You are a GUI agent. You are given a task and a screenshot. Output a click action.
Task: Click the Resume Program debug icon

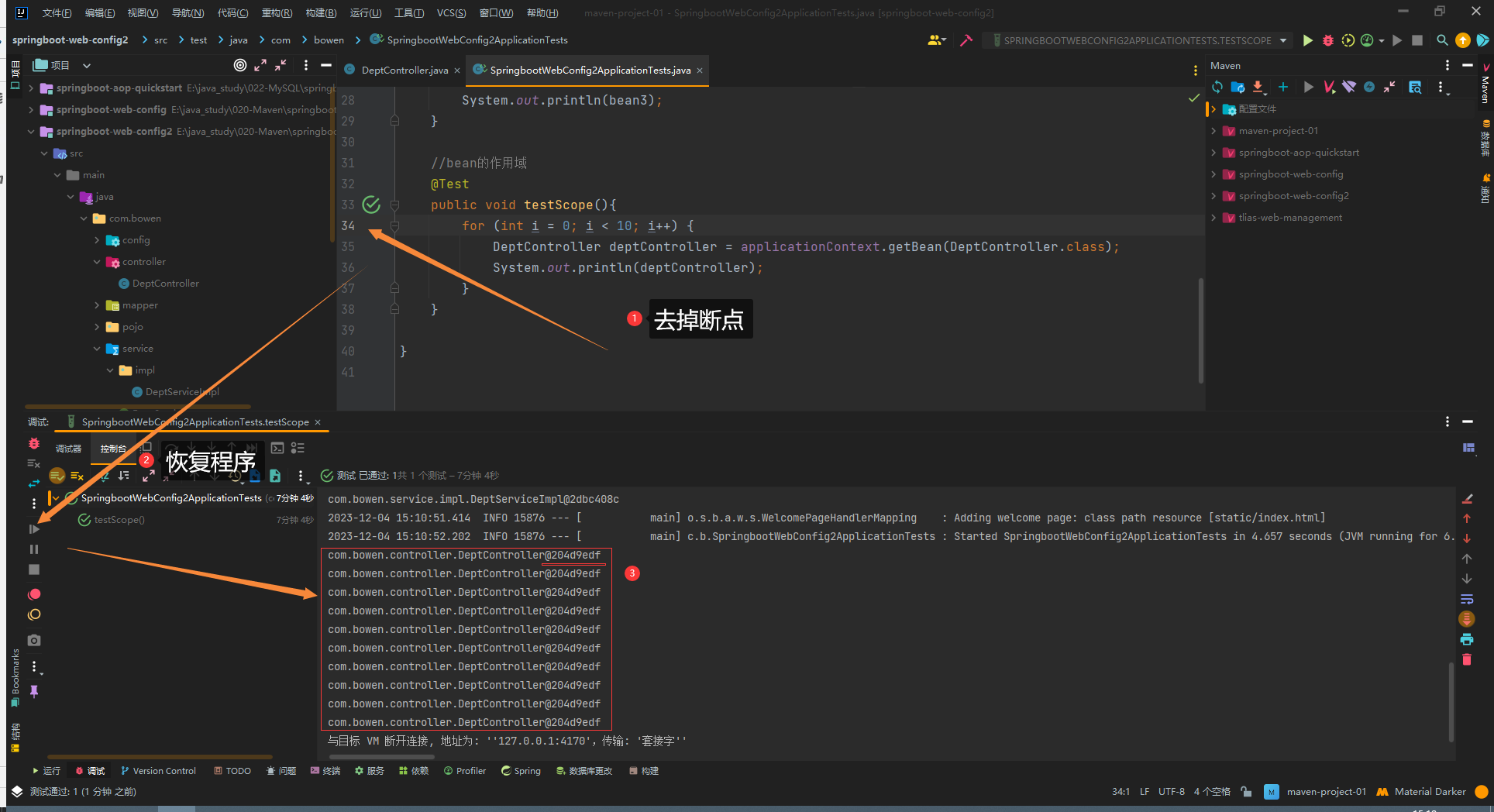pyautogui.click(x=34, y=529)
